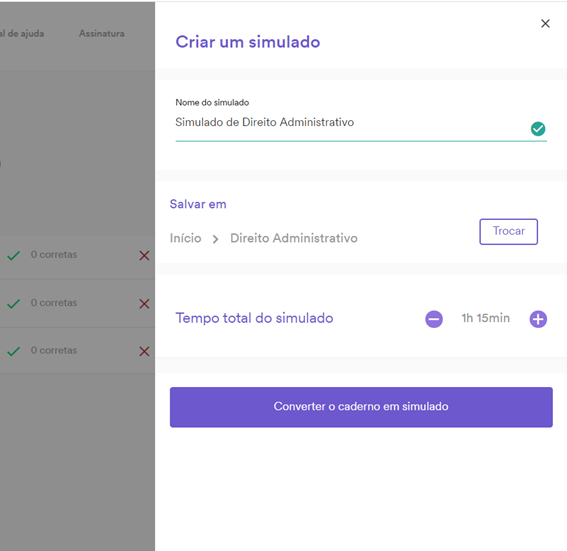567x551 pixels.
Task: Click the second green checkmark beside 0 corretas
Action: [x=13, y=304]
